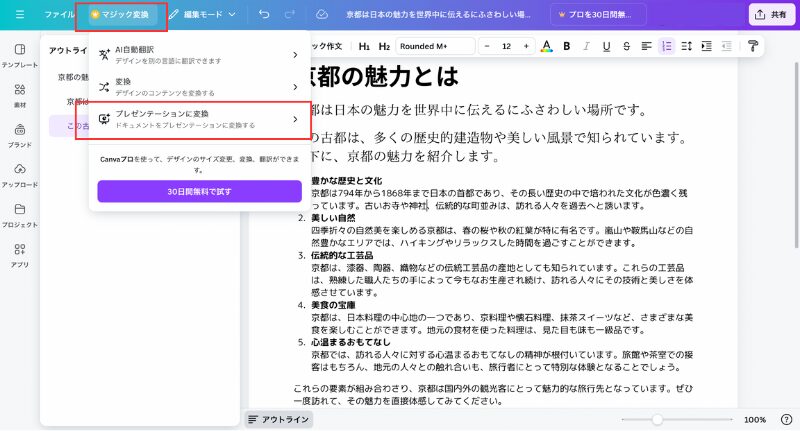The width and height of the screenshot is (800, 431).
Task: Click the copy style paint roller icon
Action: [753, 46]
